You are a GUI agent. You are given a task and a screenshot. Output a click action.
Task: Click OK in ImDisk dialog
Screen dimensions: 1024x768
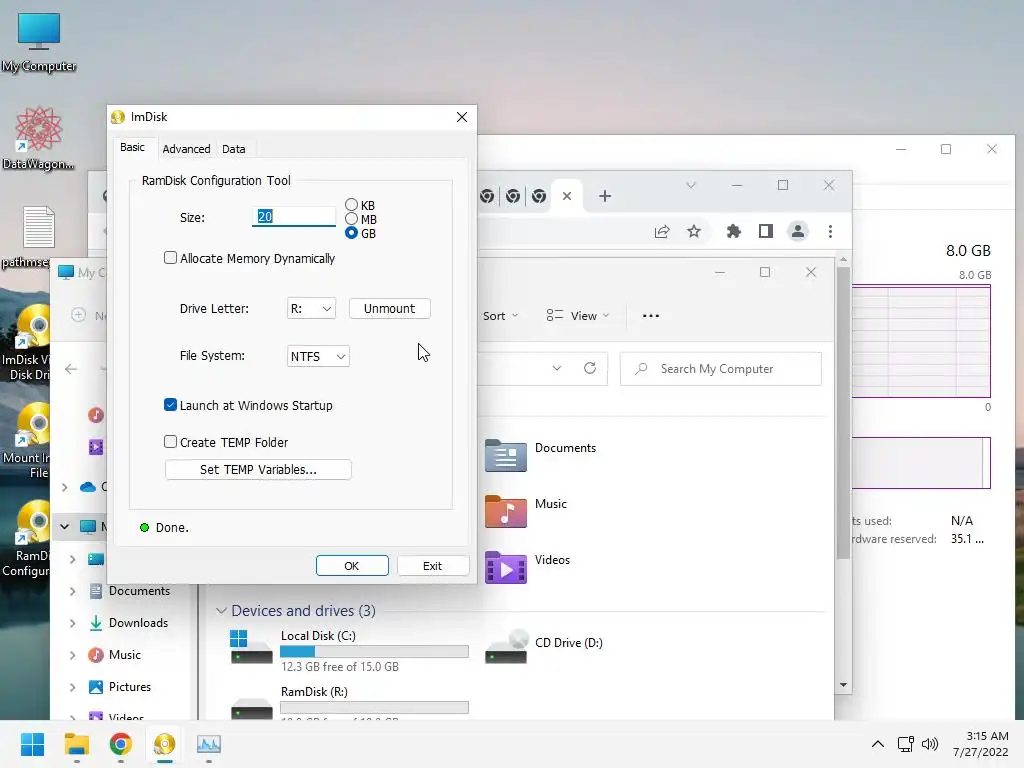click(352, 566)
